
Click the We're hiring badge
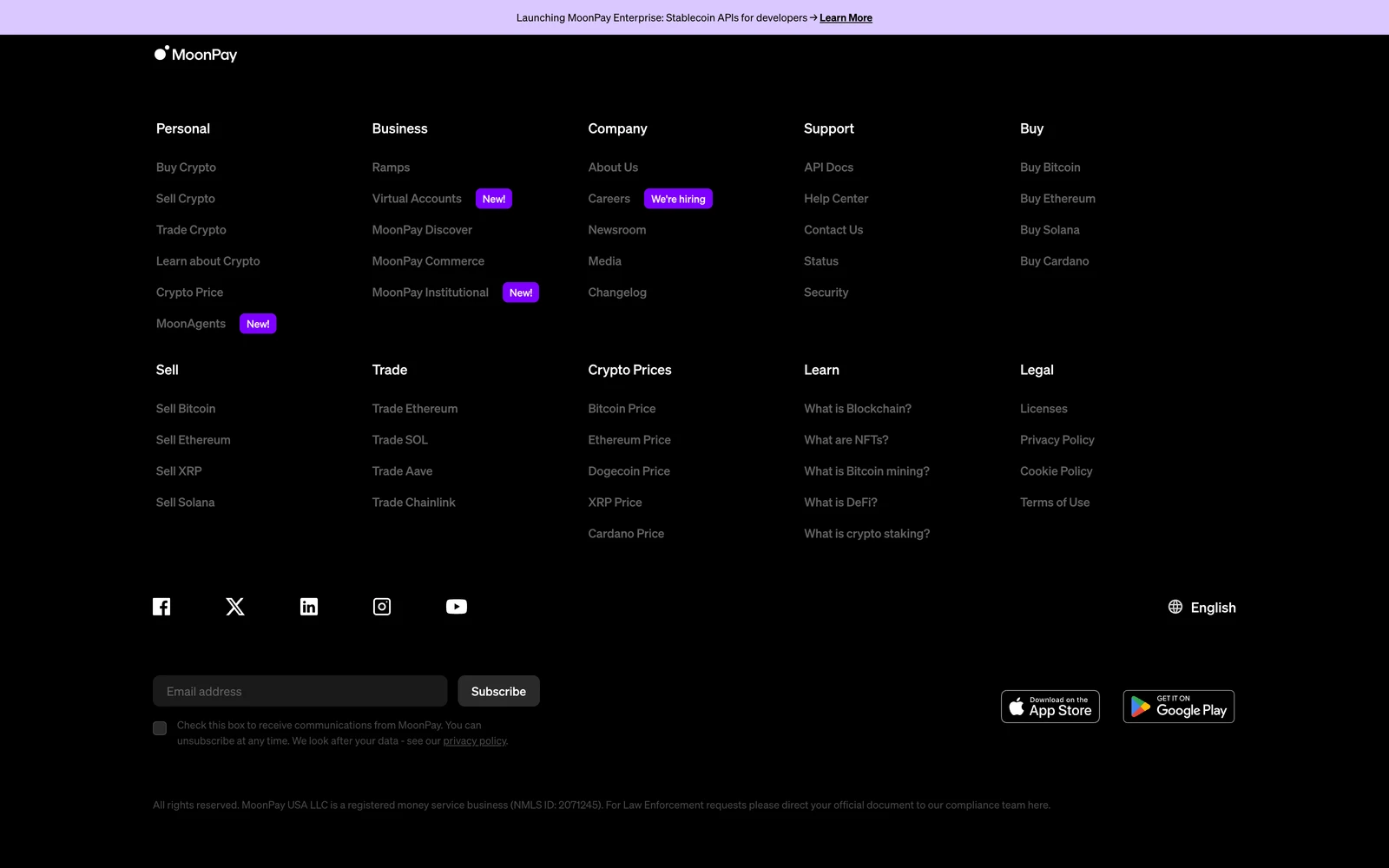click(x=678, y=199)
